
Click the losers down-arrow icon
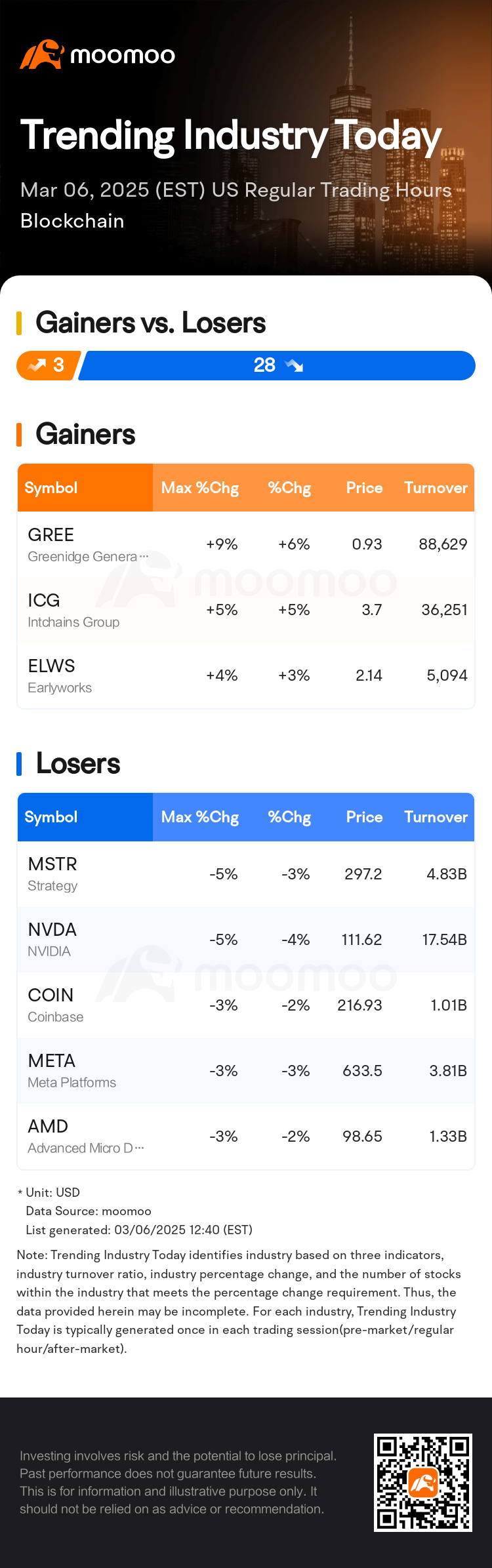point(293,365)
